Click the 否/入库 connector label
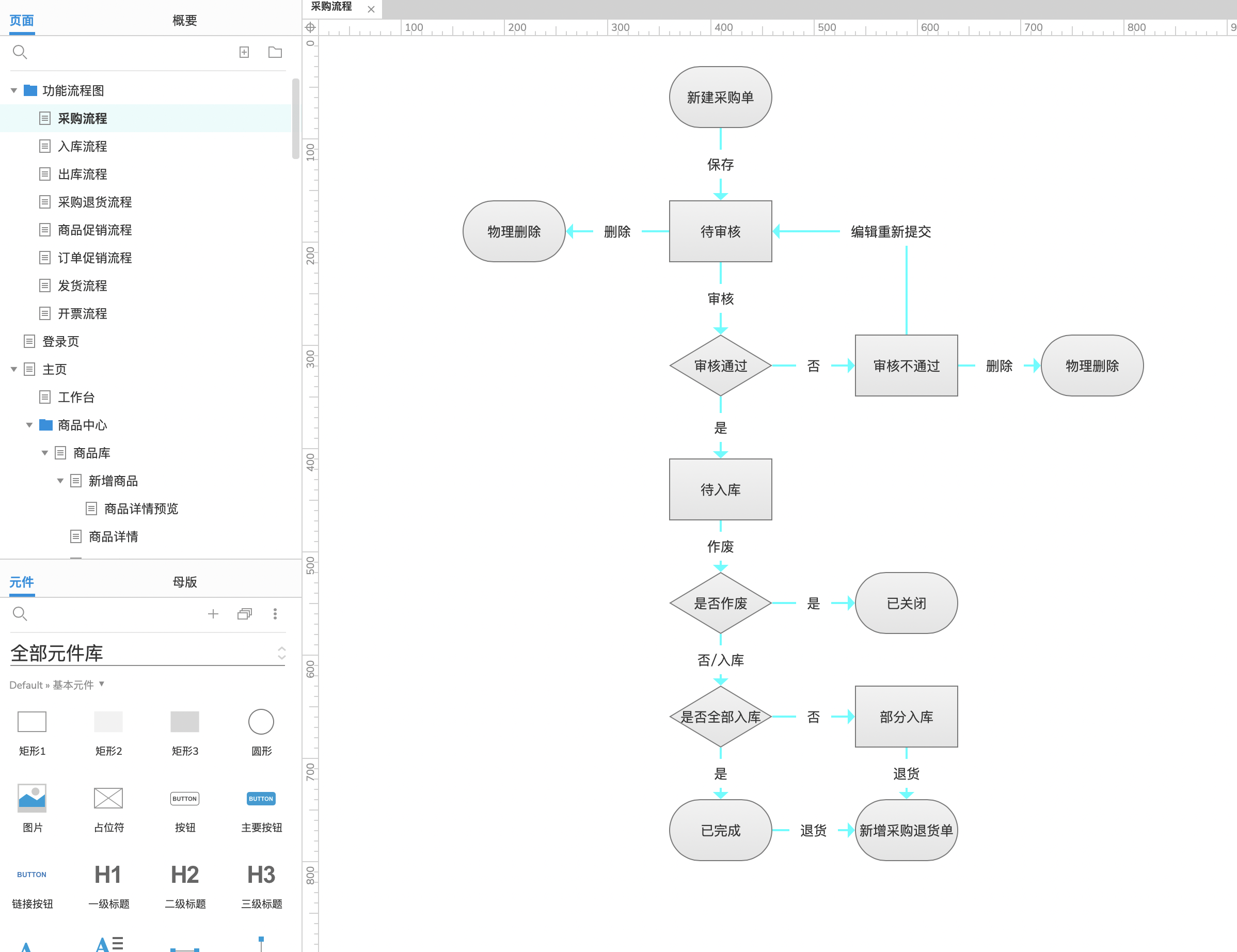The image size is (1237, 952). [x=720, y=660]
